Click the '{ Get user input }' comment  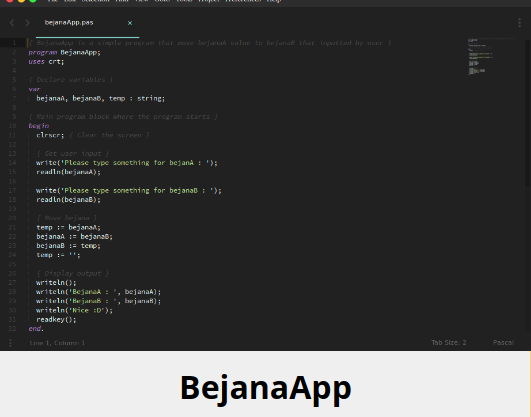point(72,153)
